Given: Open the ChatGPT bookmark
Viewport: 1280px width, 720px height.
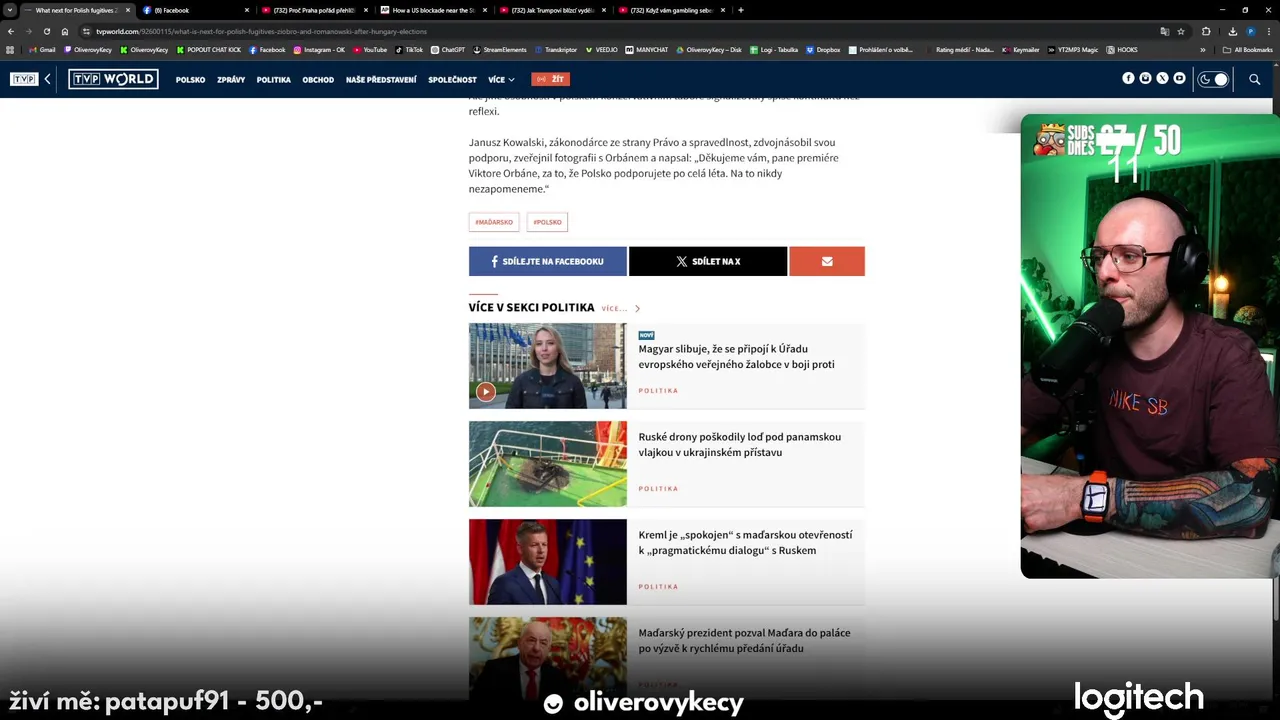Looking at the screenshot, I should tap(448, 49).
